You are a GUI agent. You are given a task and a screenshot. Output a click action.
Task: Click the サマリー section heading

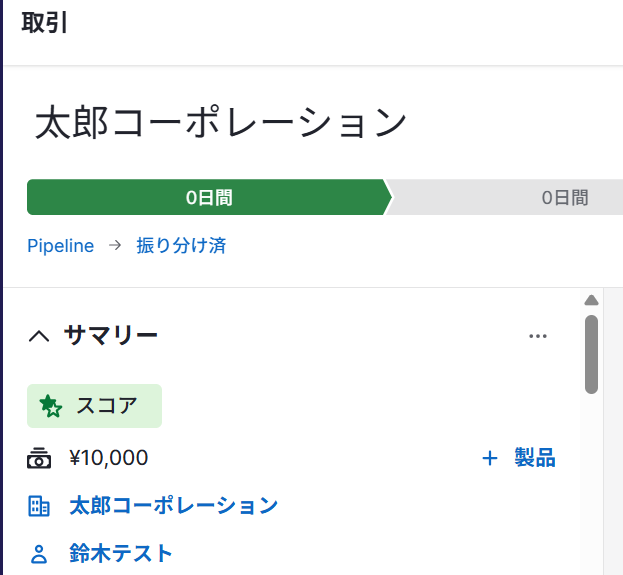click(x=111, y=336)
